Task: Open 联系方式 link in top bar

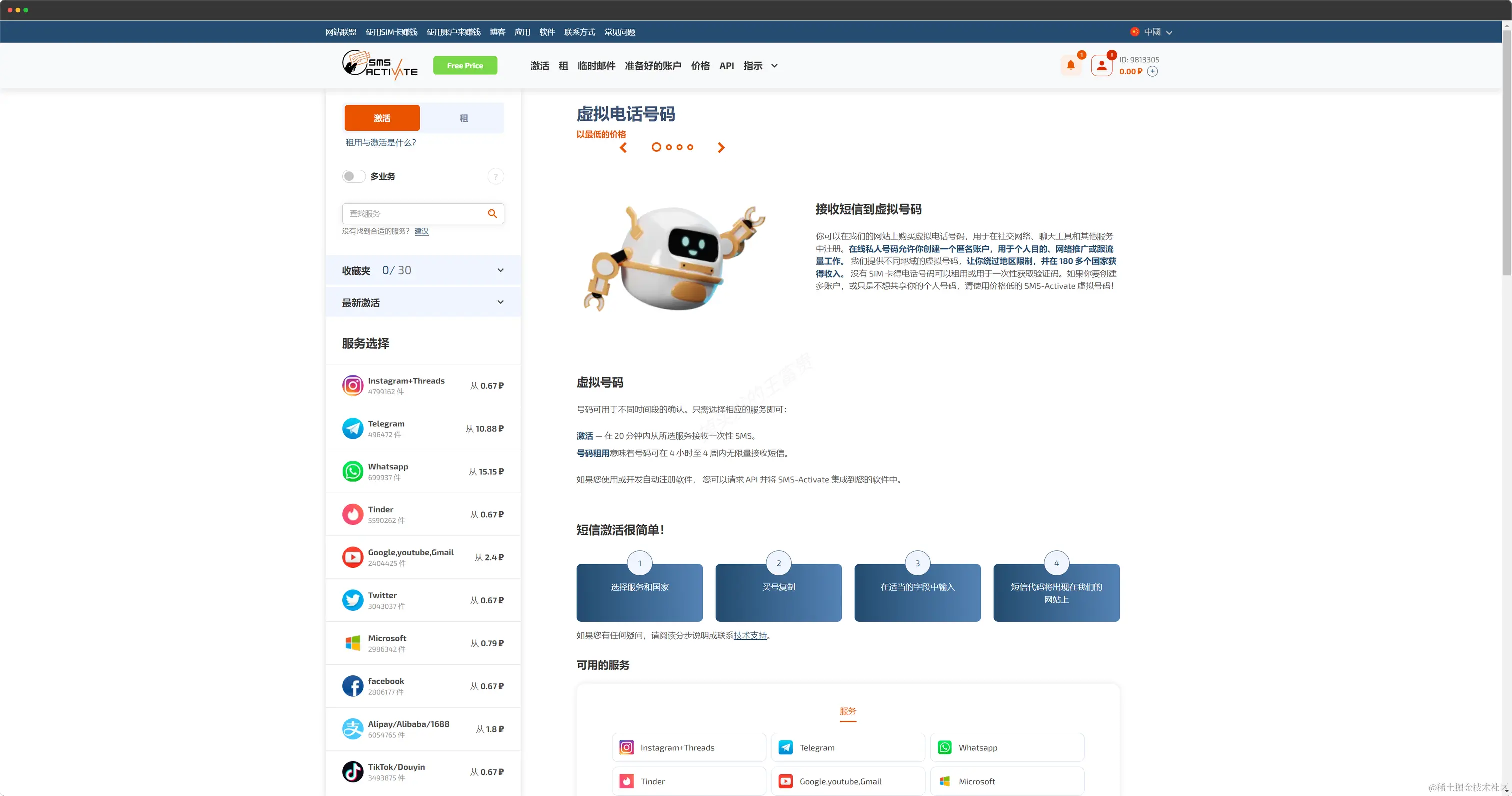Action: [x=580, y=32]
